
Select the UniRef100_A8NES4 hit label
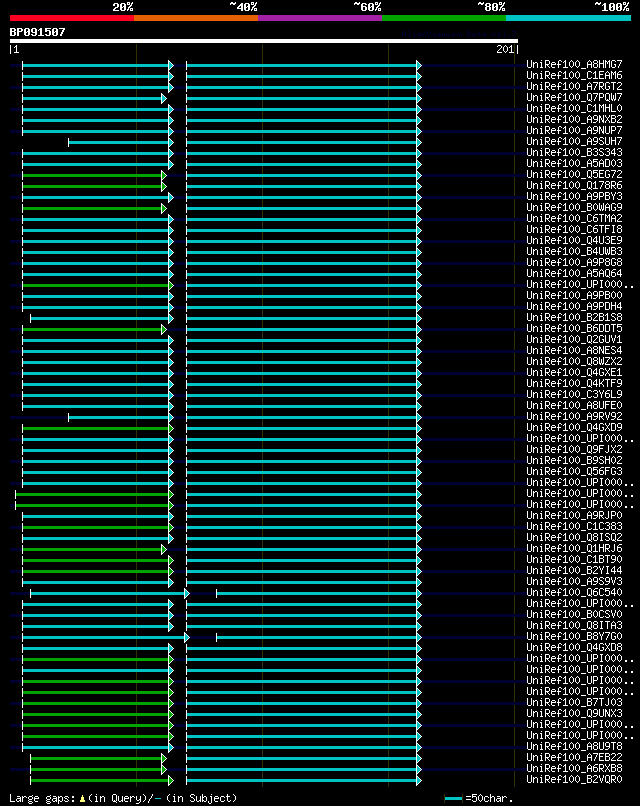tap(574, 350)
